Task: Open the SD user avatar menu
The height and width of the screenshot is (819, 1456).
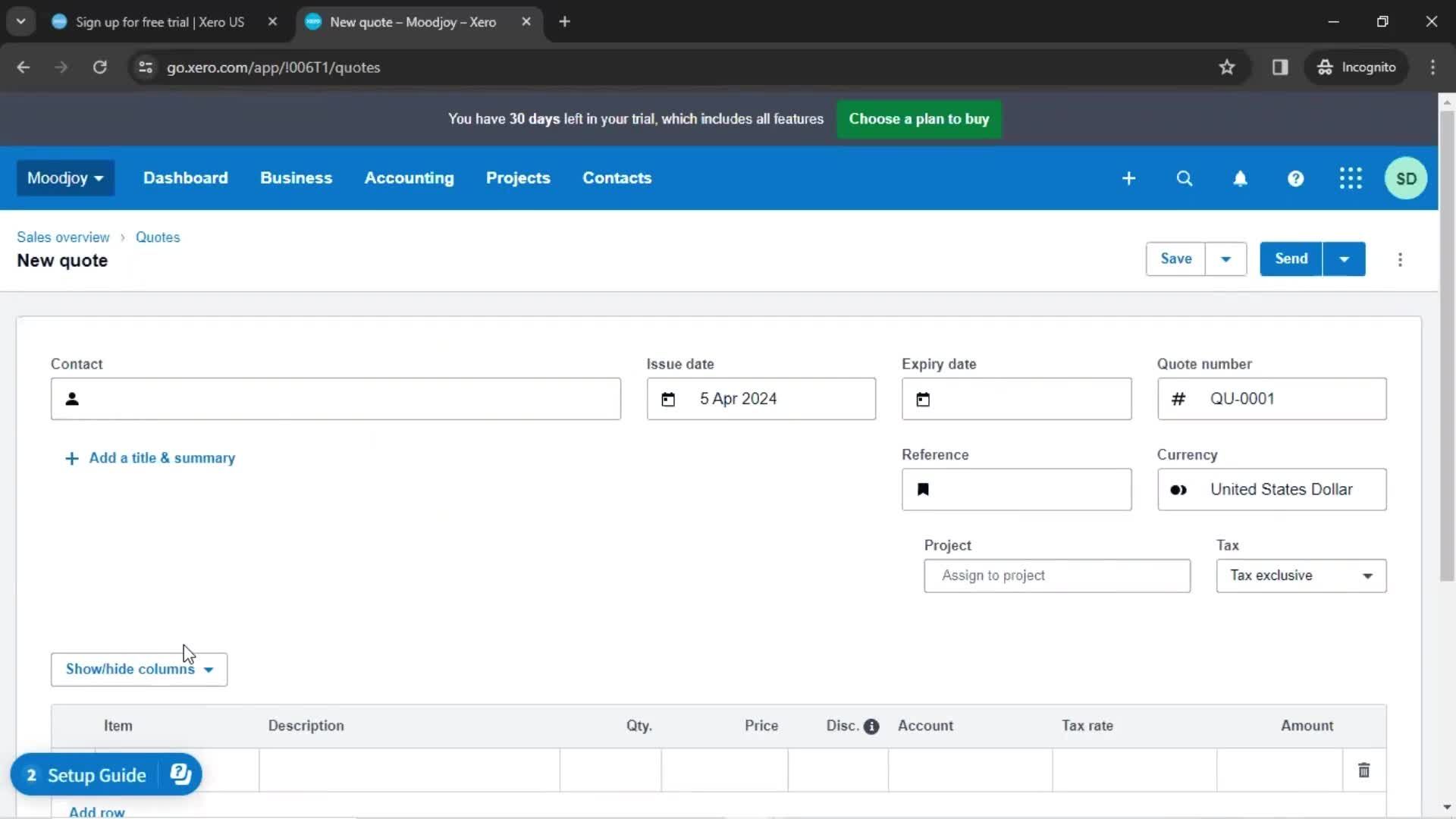Action: (1406, 178)
